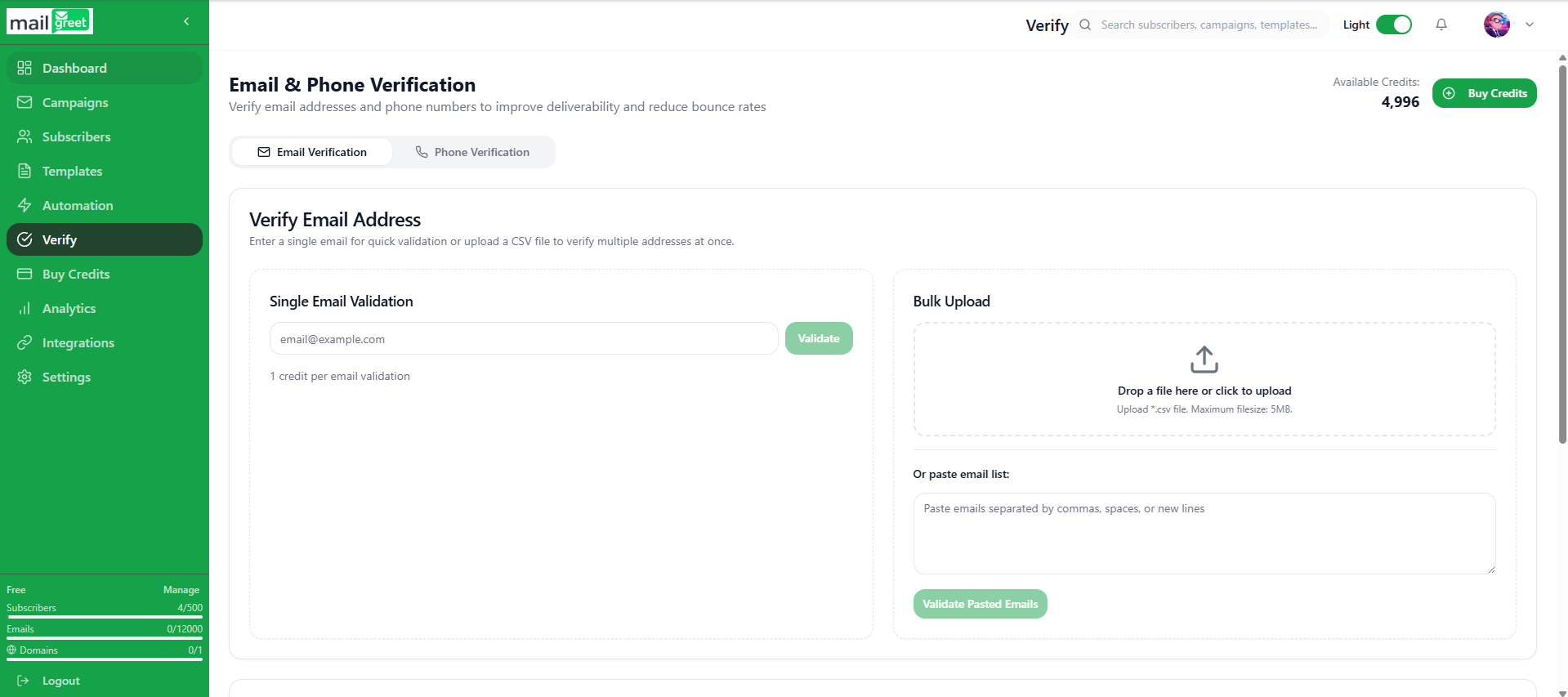Click the Templates icon in sidebar

(x=25, y=171)
